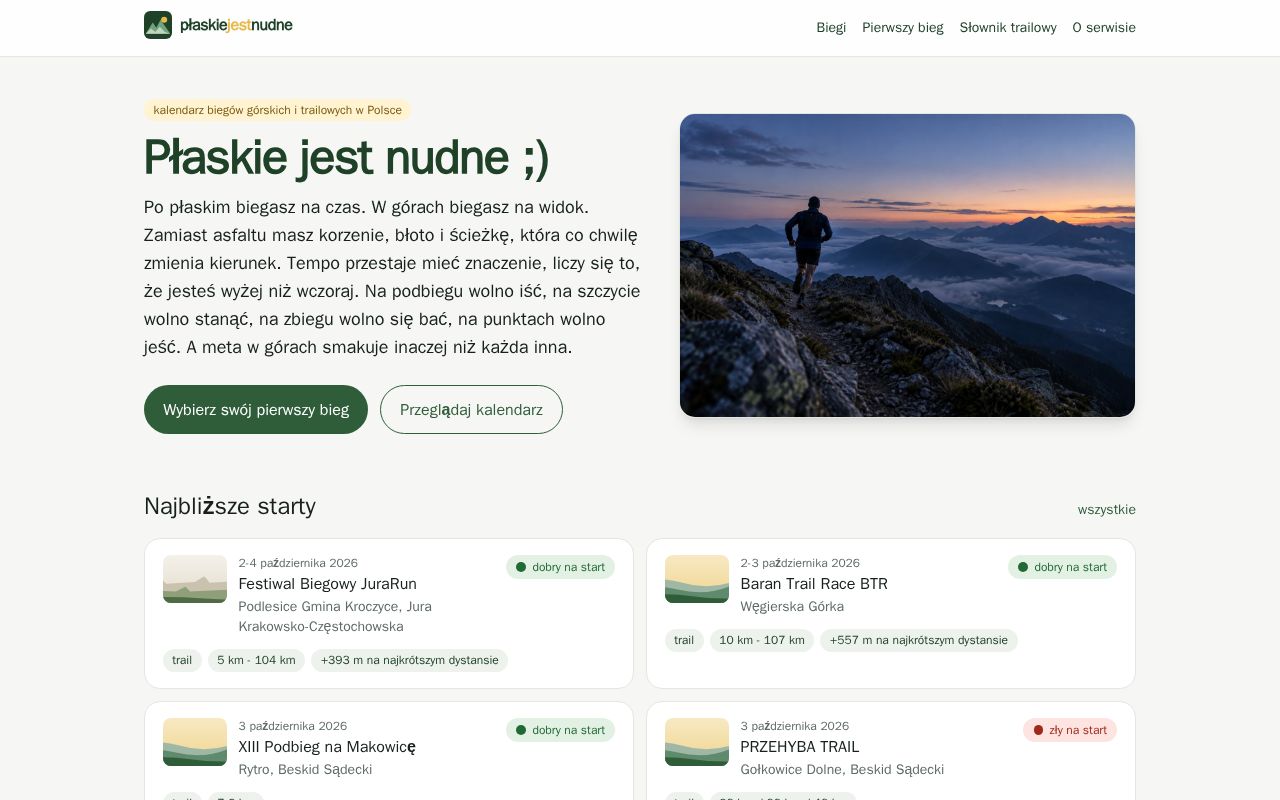Click the trail tag on Baran Trail card
Image resolution: width=1280 pixels, height=800 pixels.
pyautogui.click(x=684, y=640)
